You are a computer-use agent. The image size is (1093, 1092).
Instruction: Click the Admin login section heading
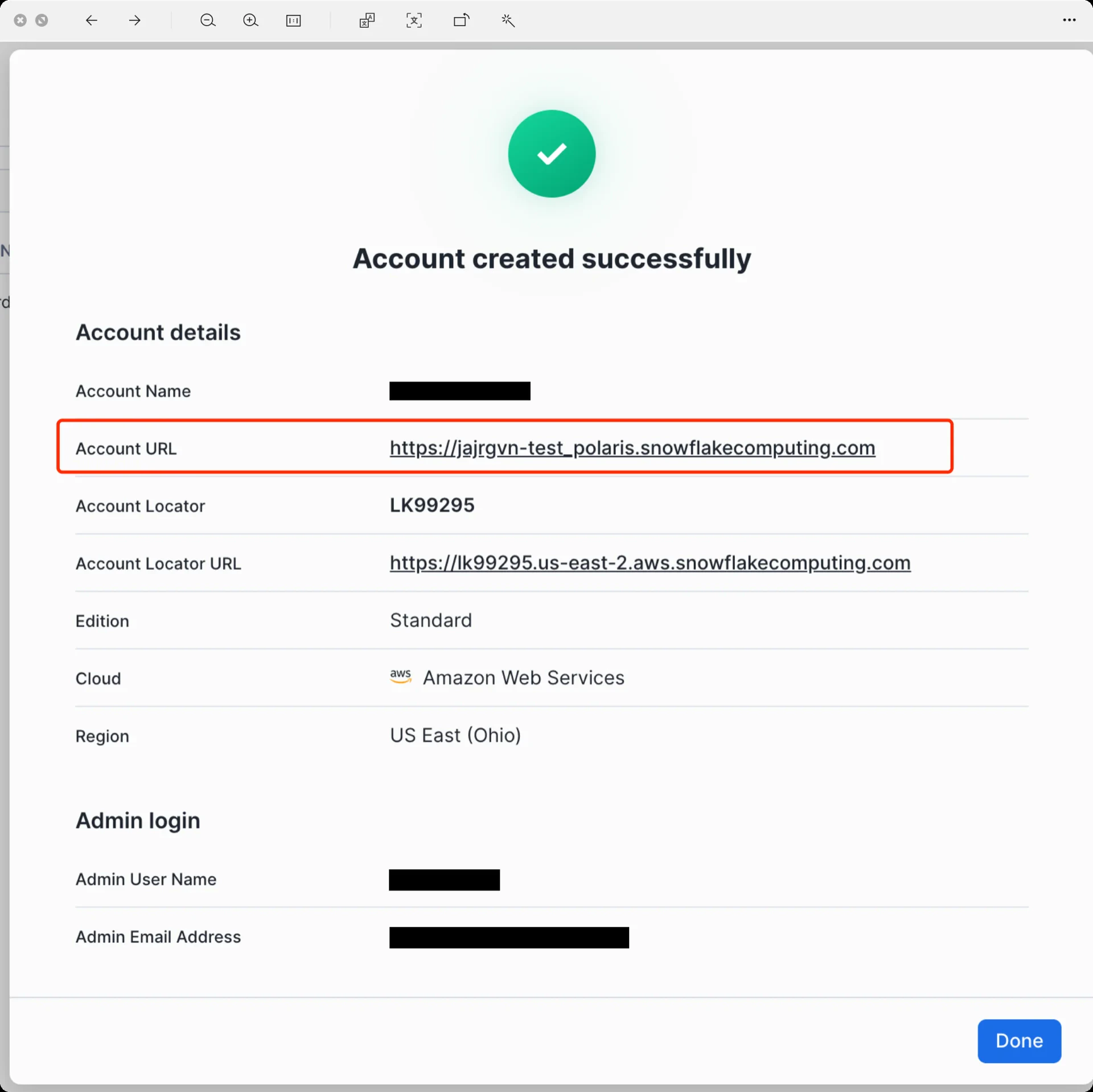pyautogui.click(x=138, y=821)
